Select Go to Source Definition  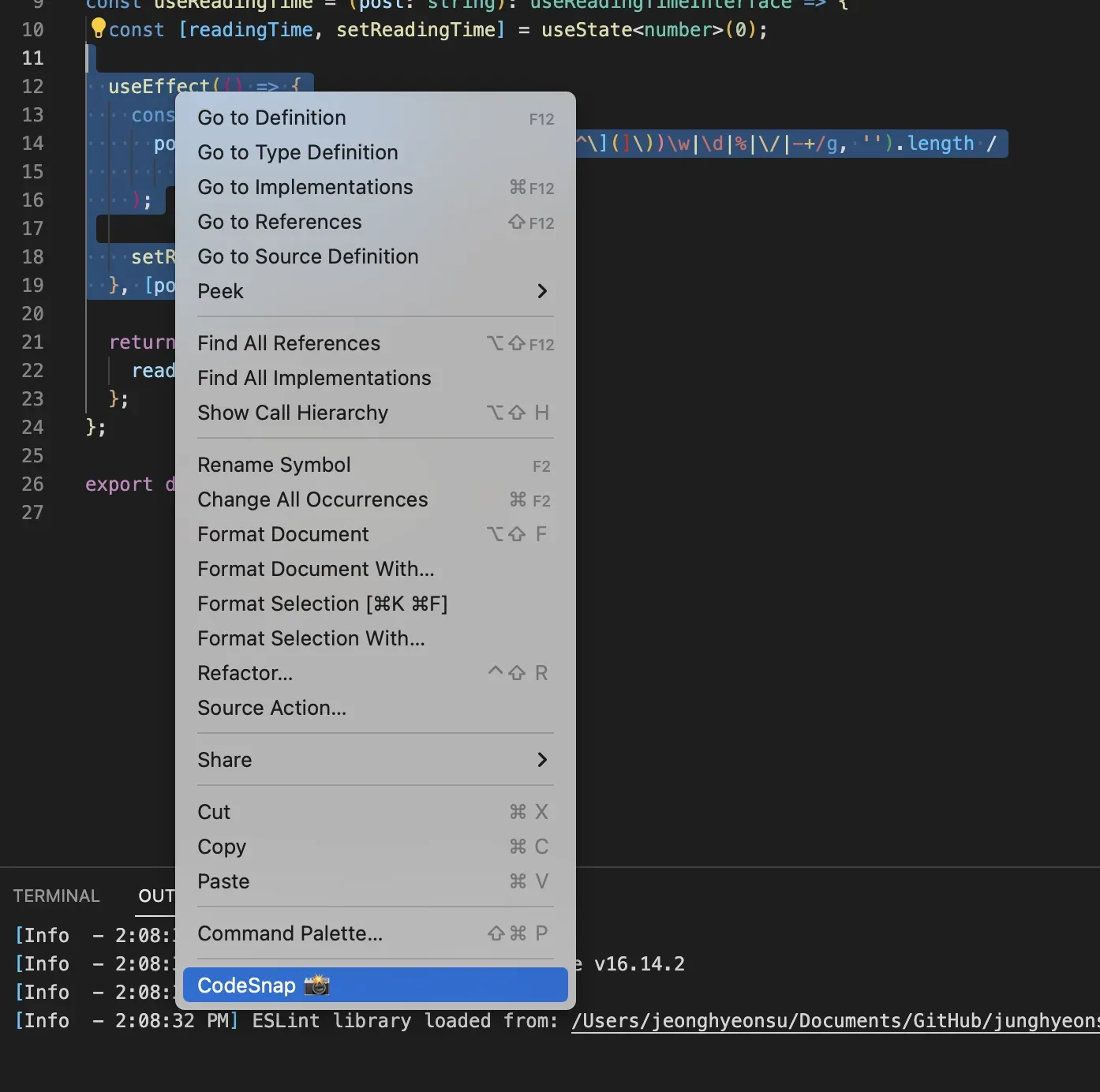(x=308, y=256)
